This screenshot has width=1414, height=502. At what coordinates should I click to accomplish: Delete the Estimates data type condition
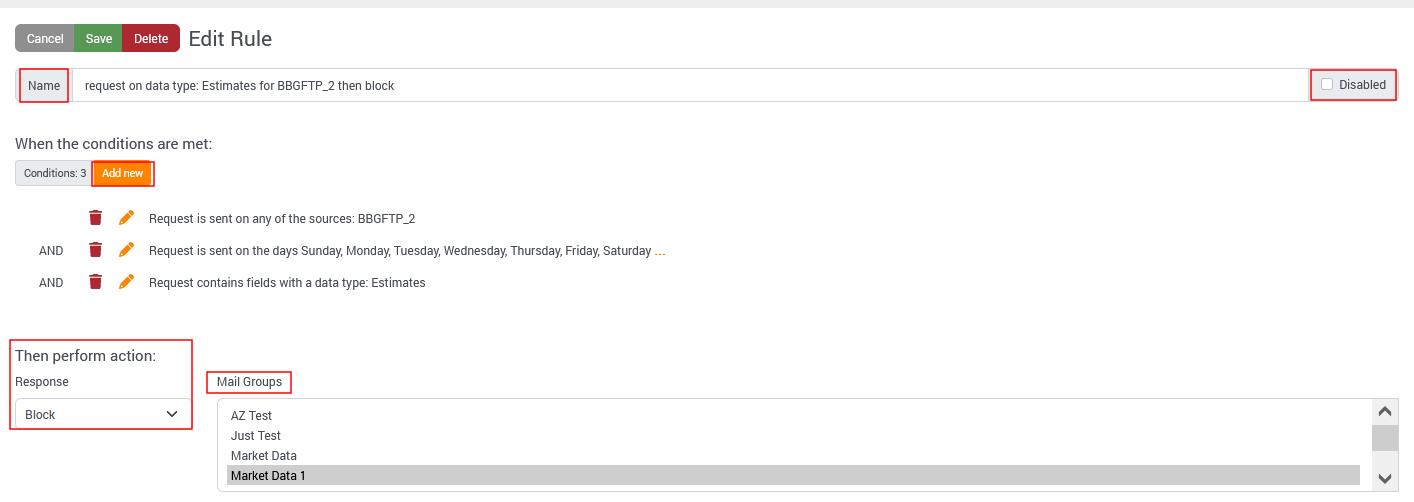[x=95, y=282]
